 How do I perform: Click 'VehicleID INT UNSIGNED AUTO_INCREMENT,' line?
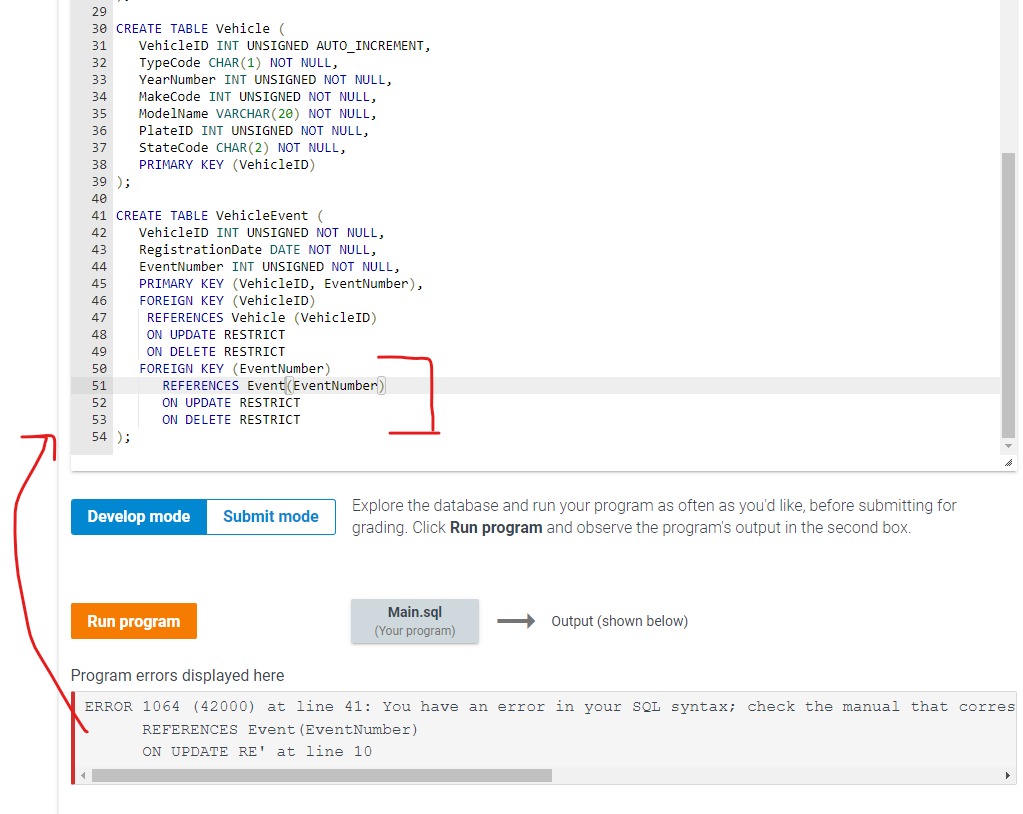pos(284,46)
